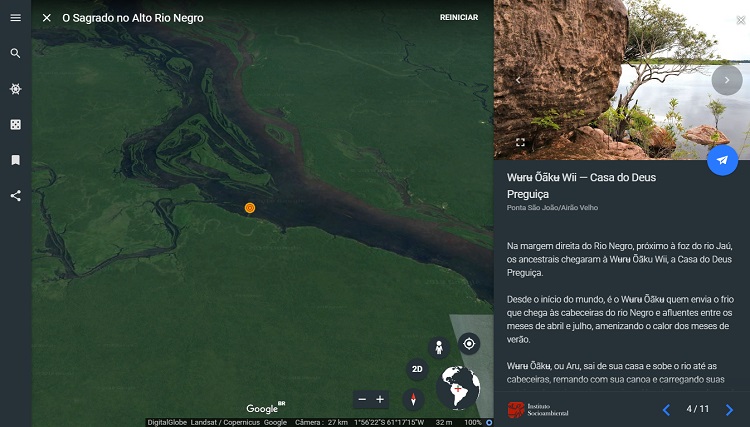750x427 pixels.
Task: Go to next story page arrow
Action: tap(730, 409)
